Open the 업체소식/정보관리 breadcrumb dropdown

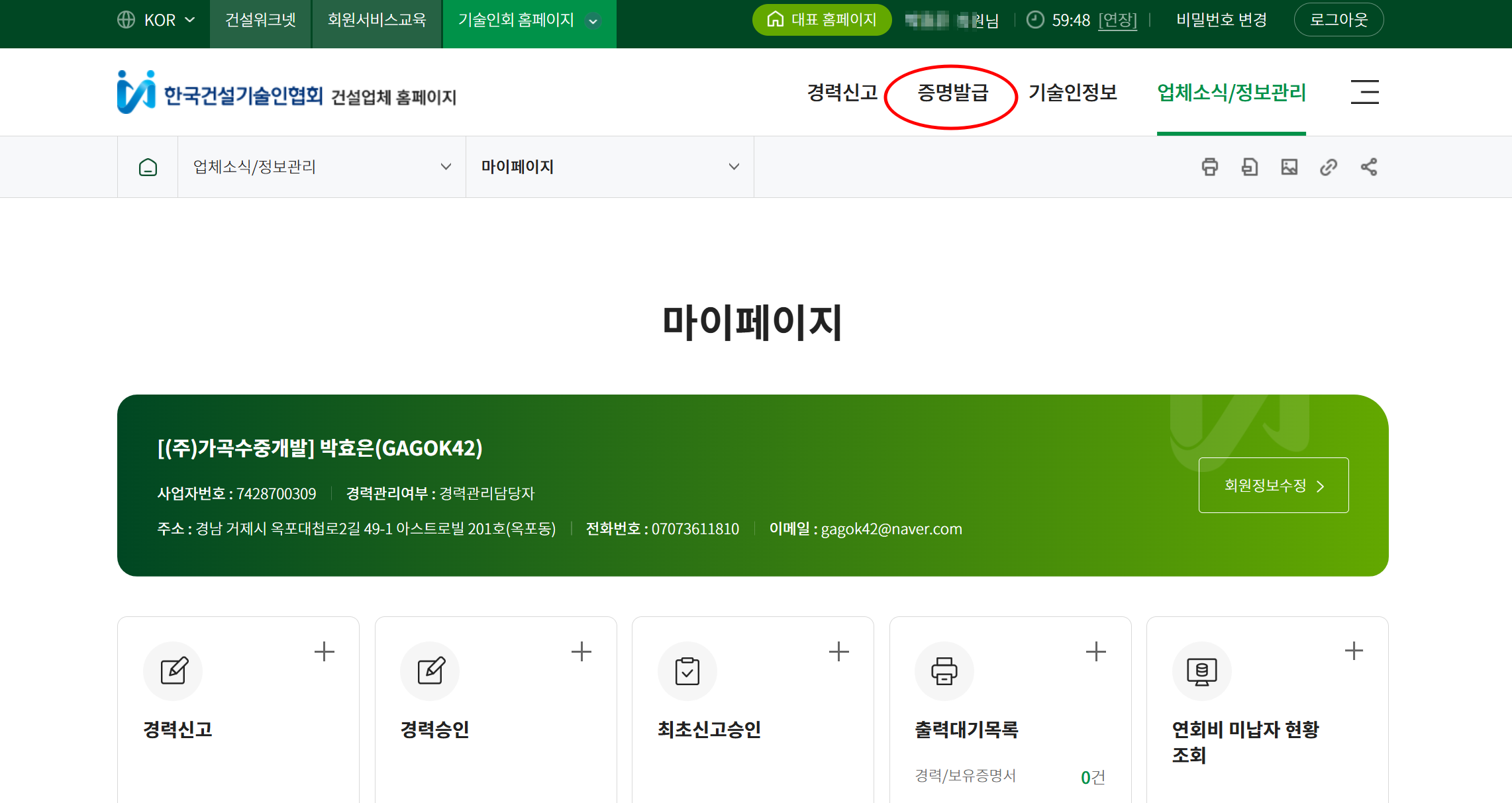pos(322,167)
